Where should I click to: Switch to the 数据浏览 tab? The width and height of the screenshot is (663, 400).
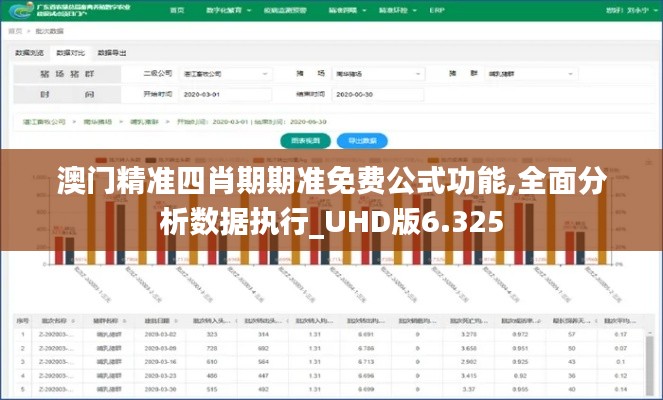click(x=29, y=51)
